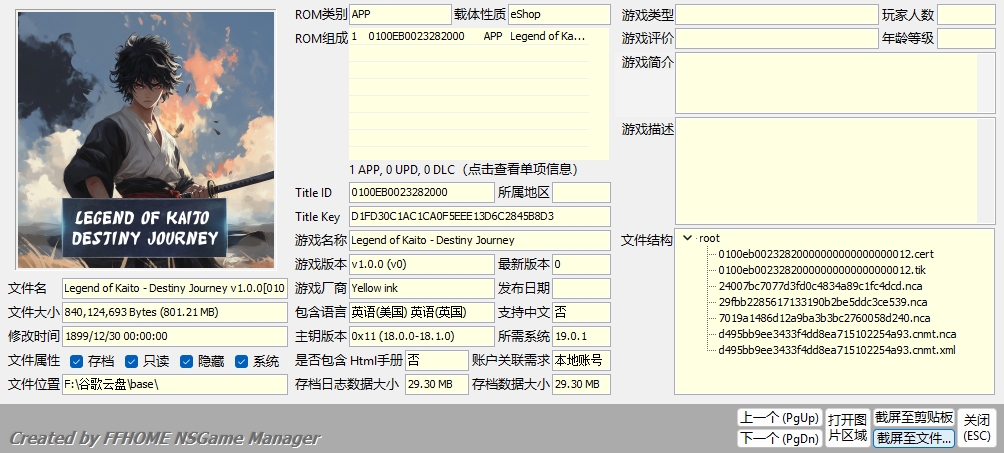Toggle the 存档 (Archive) checkbox
The image size is (1004, 453).
click(x=77, y=361)
